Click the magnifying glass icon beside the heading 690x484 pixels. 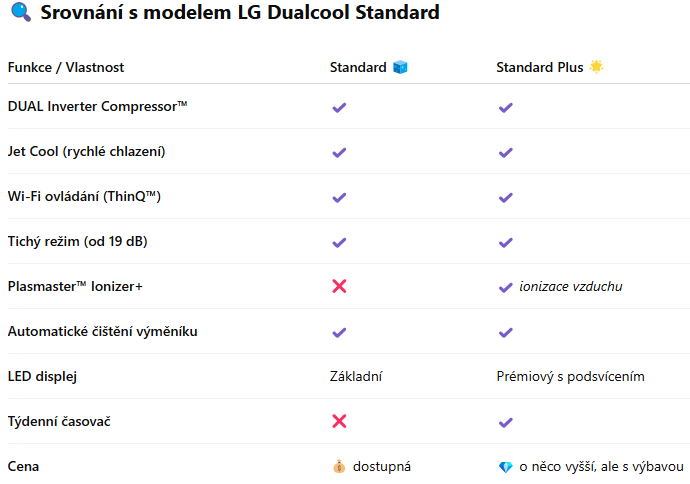click(x=21, y=12)
